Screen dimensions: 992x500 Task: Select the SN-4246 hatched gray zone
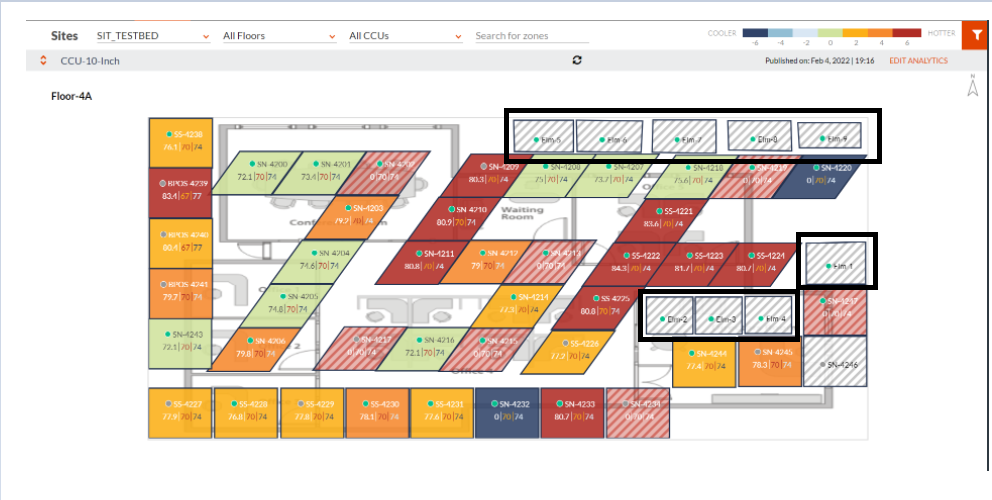[x=834, y=361]
